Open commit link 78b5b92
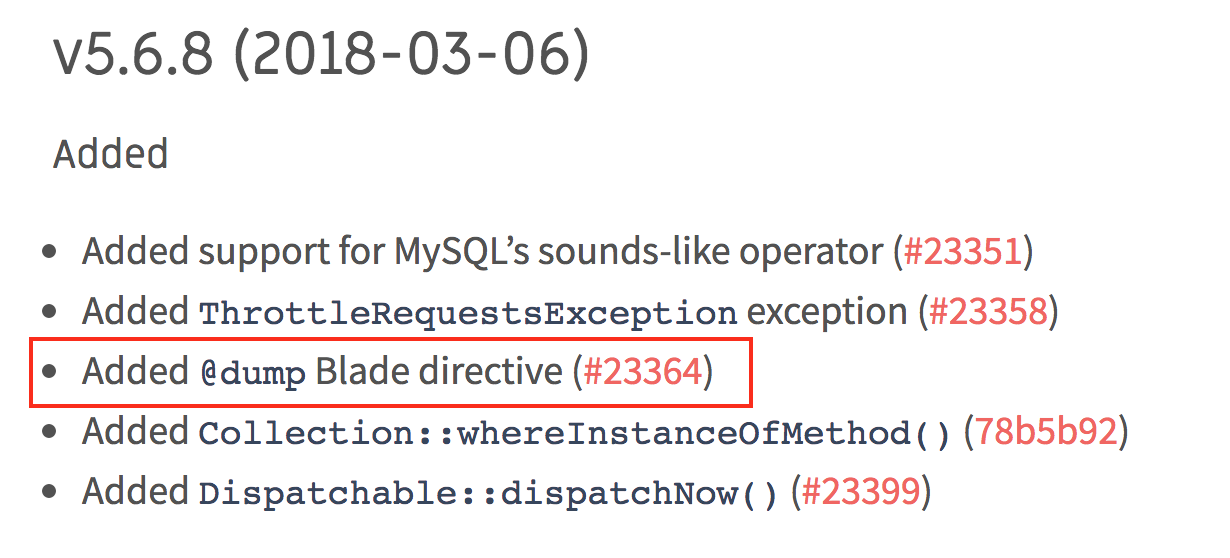This screenshot has height=558, width=1230. [x=1047, y=432]
